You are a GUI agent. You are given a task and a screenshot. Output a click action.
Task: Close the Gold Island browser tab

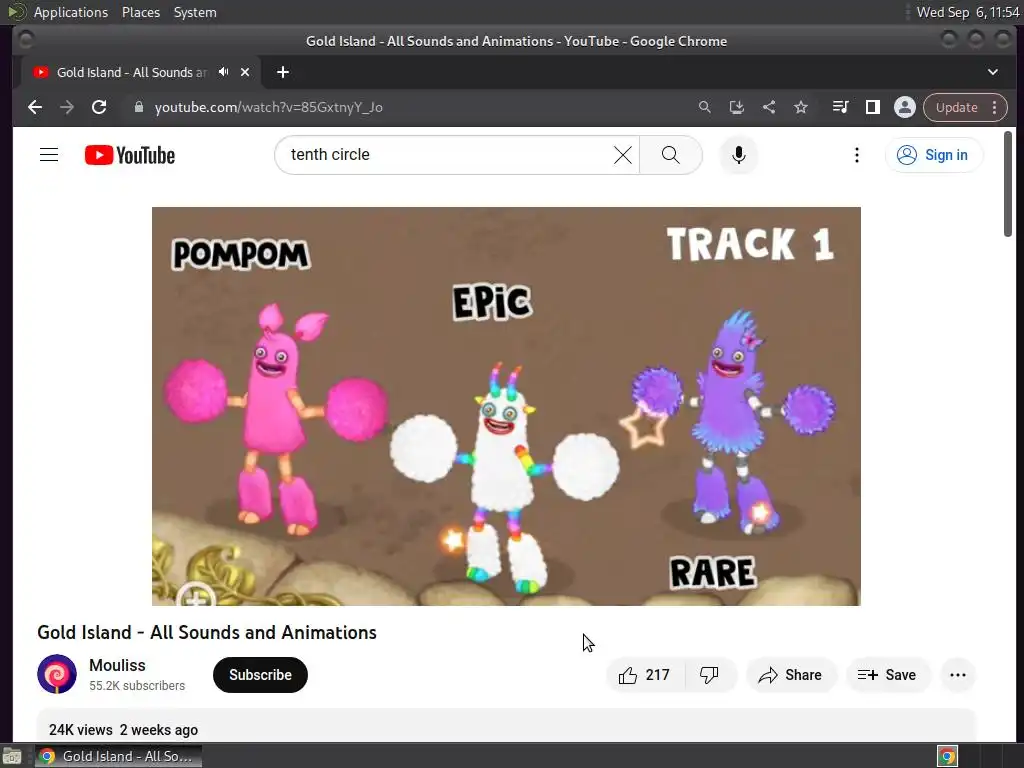click(245, 72)
